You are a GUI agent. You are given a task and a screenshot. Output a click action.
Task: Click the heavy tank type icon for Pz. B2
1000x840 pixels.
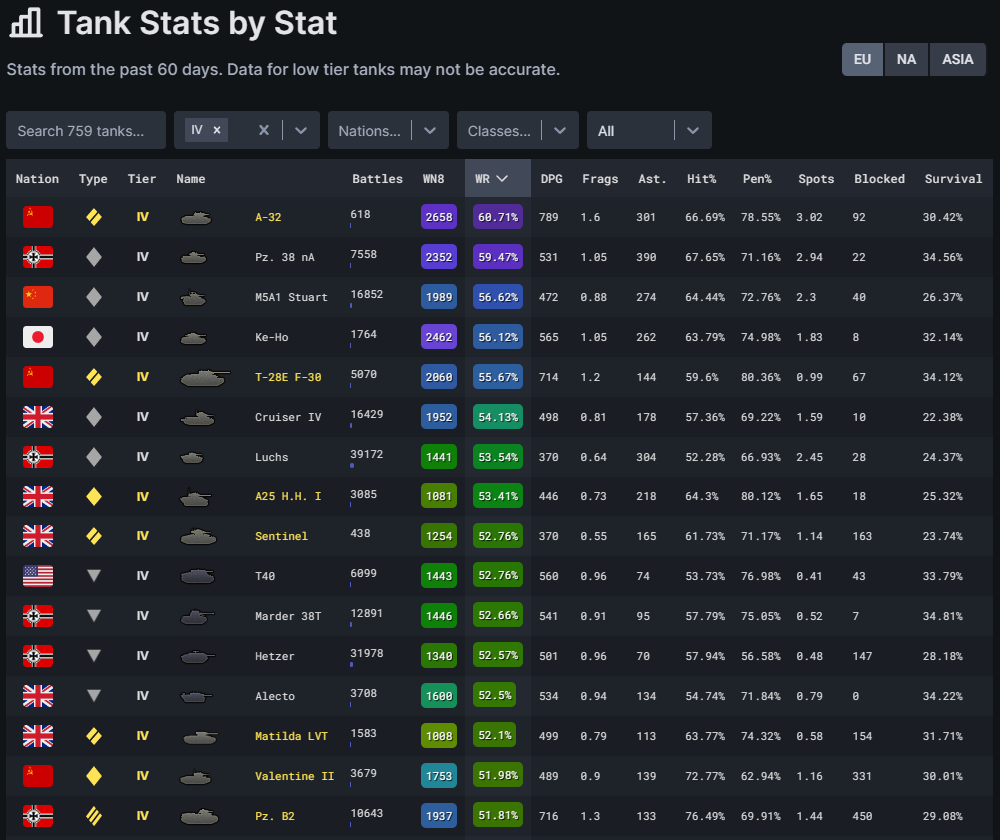click(94, 816)
